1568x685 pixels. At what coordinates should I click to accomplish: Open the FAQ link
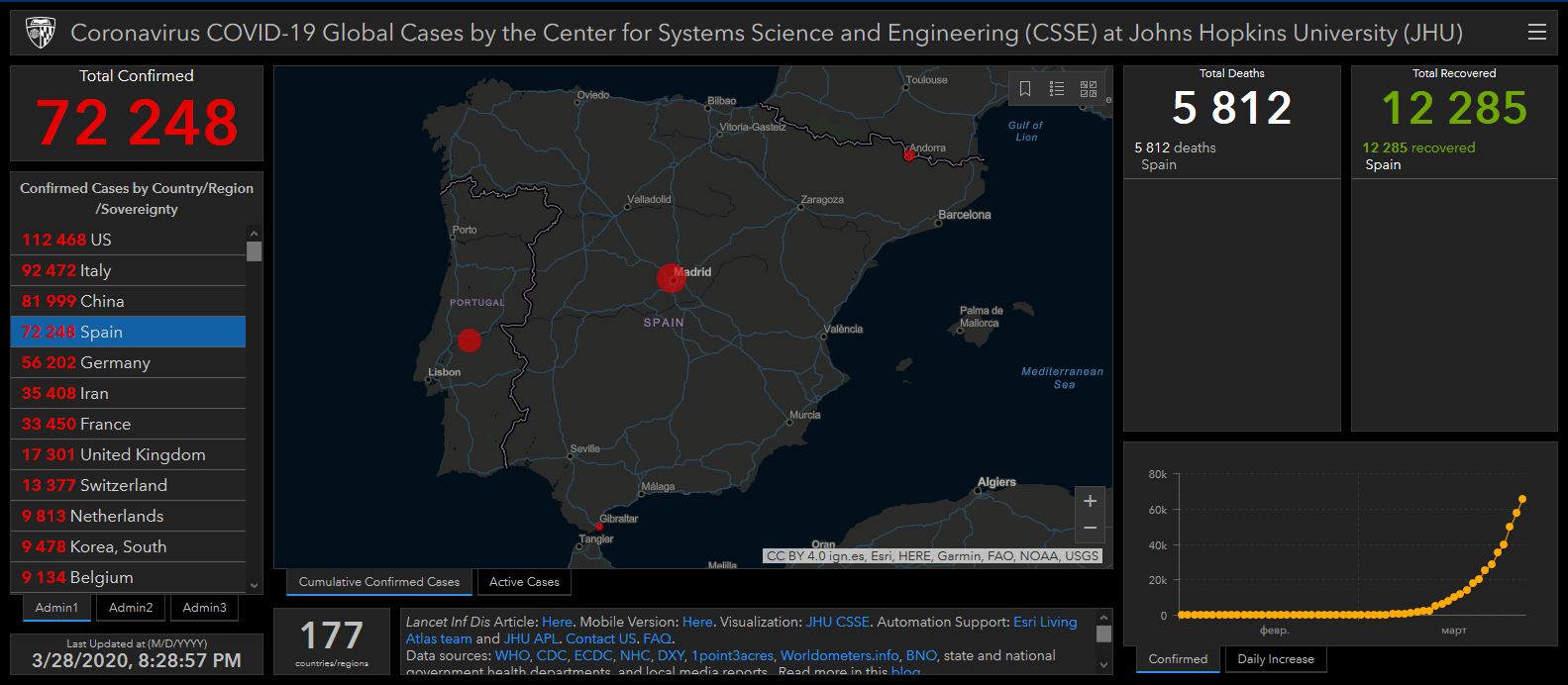click(657, 638)
